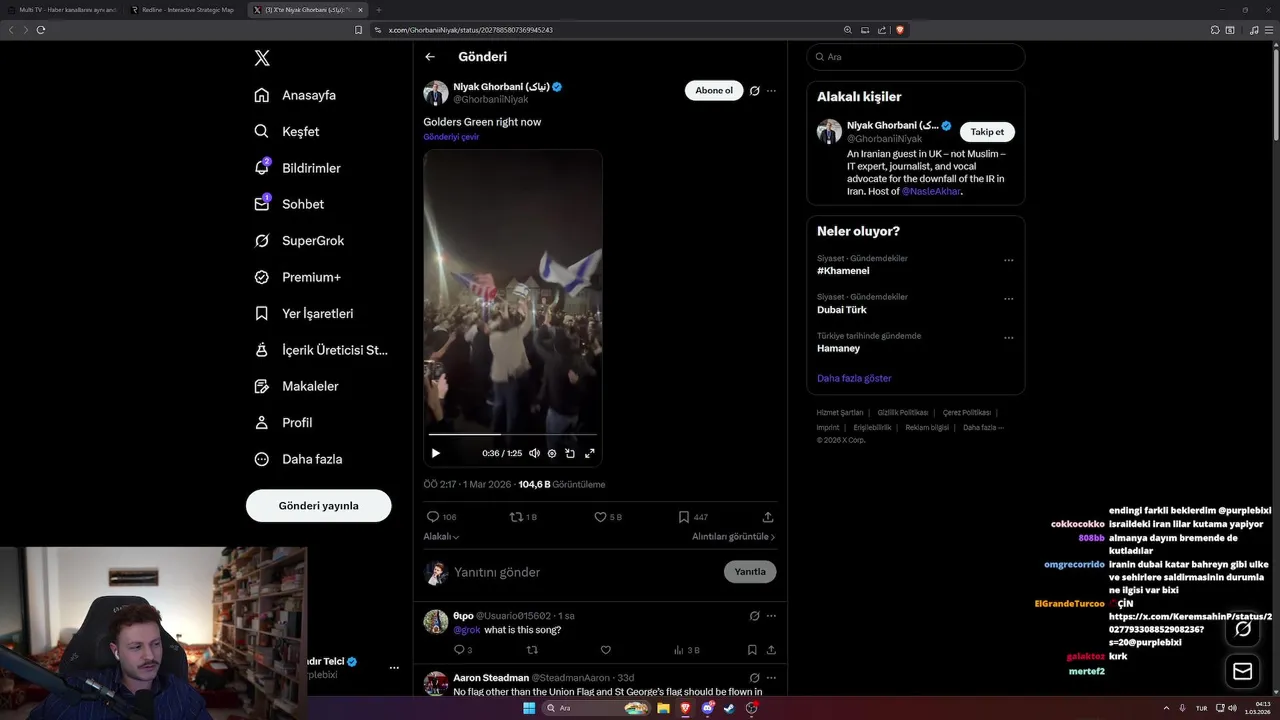Viewport: 1280px width, 720px height.
Task: Click the Gönderi yayınla button
Action: click(318, 505)
